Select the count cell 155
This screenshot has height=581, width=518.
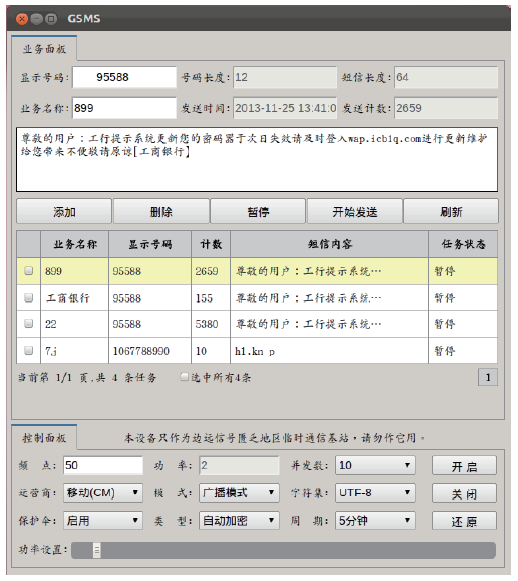[211, 298]
